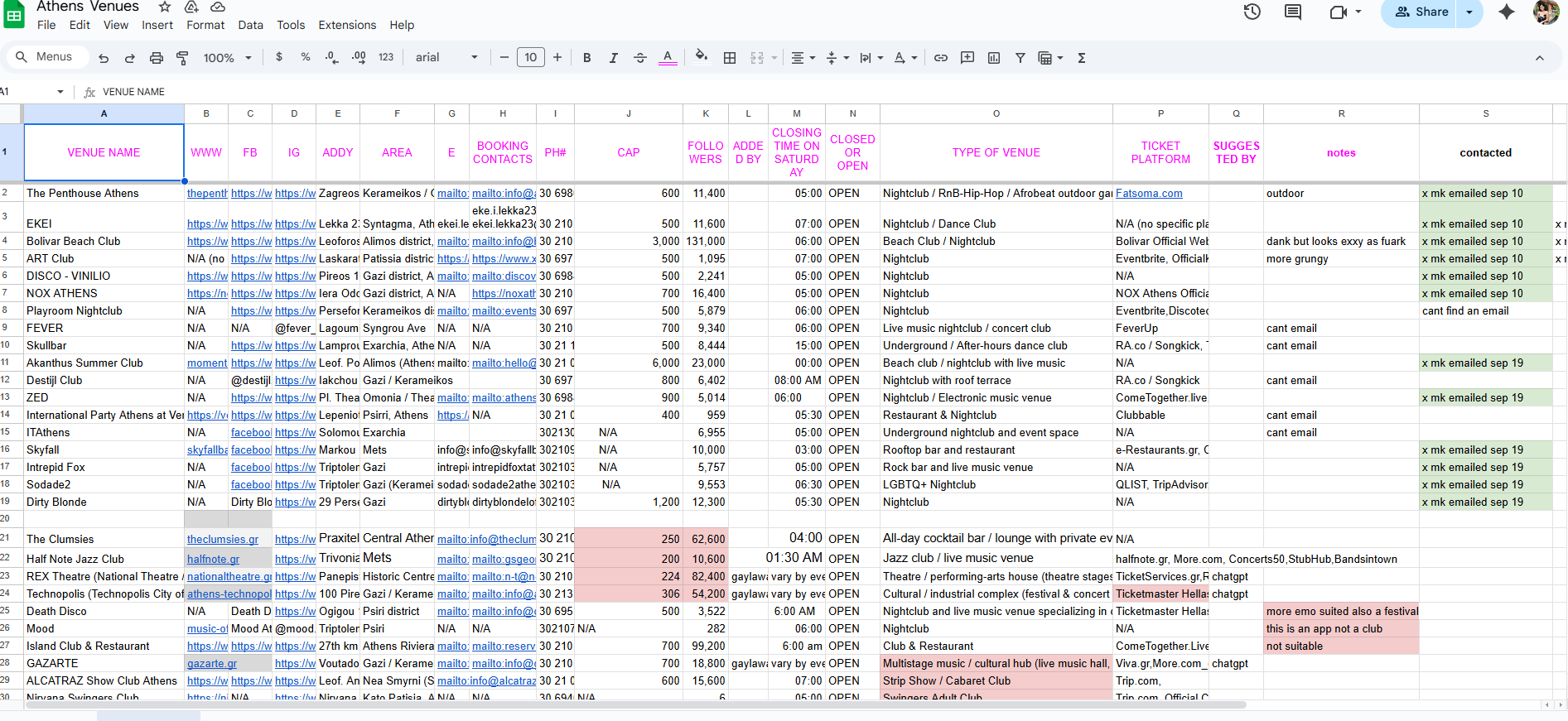Select the Paint format tool

[x=183, y=58]
